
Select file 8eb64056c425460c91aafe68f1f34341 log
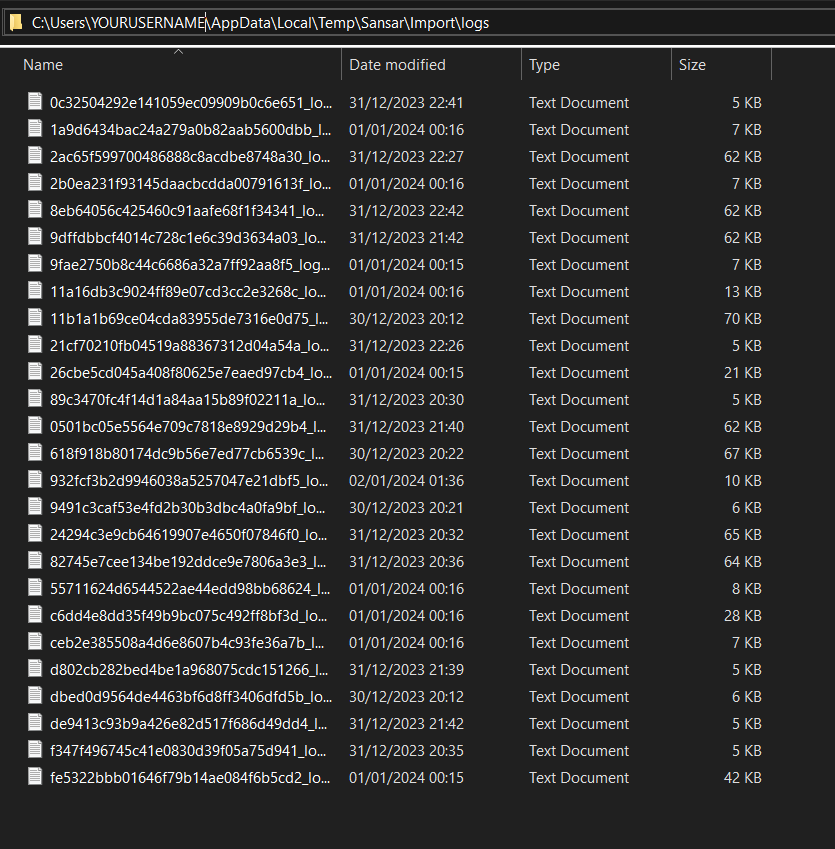(x=189, y=211)
